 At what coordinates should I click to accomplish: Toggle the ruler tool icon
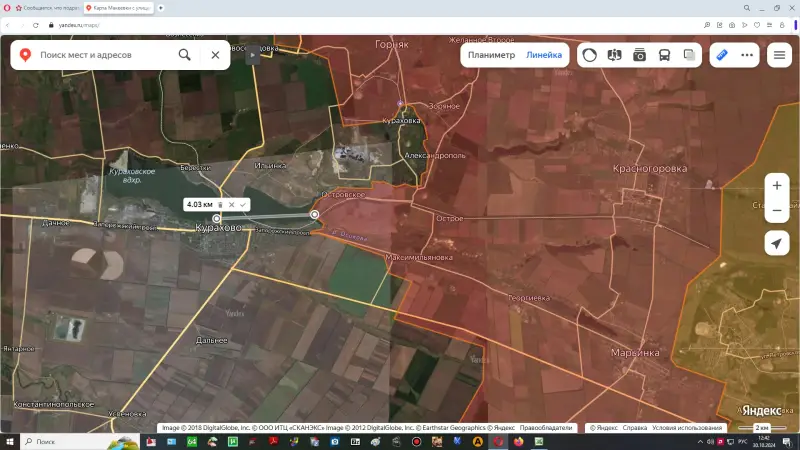(x=722, y=55)
